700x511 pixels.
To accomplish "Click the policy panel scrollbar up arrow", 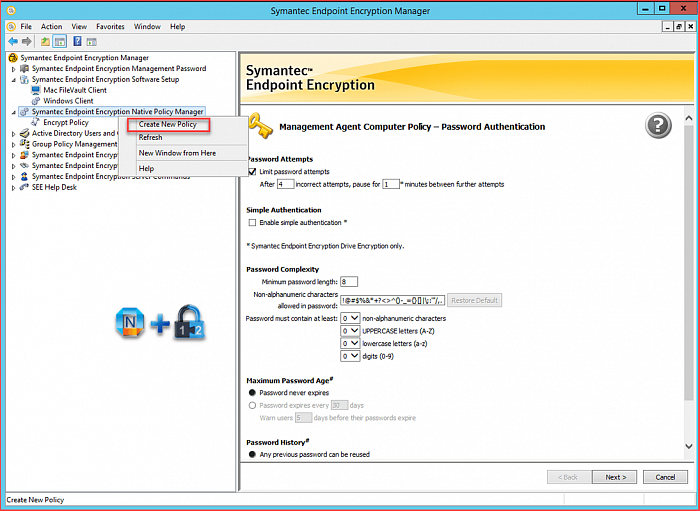I will click(x=688, y=117).
